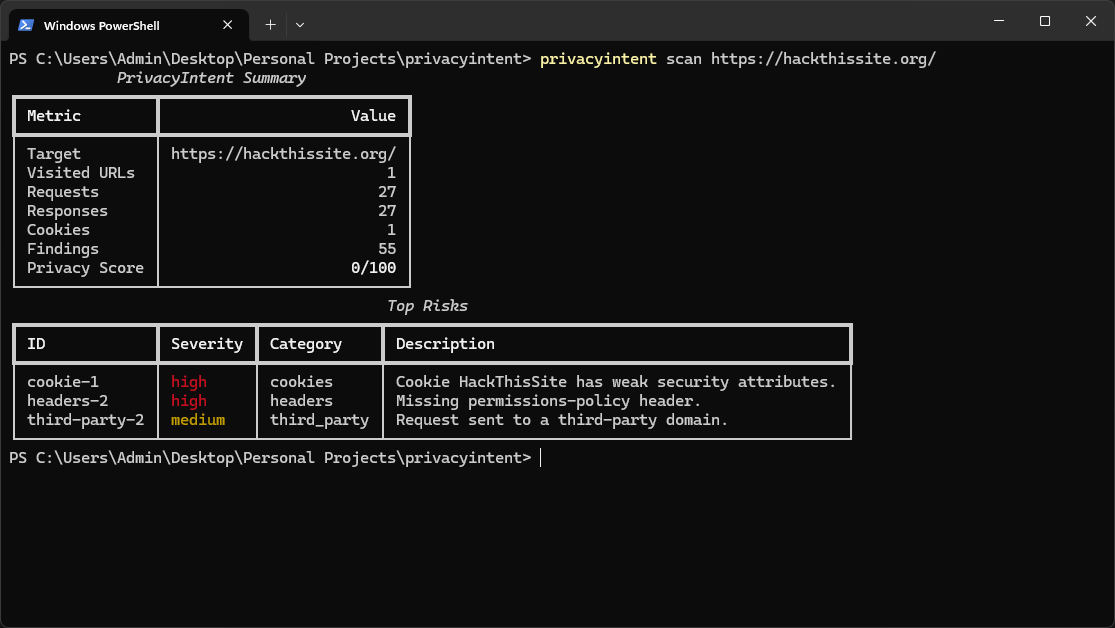Image resolution: width=1115 pixels, height=628 pixels.
Task: Click the highlighted privacyintent command text
Action: click(x=598, y=58)
